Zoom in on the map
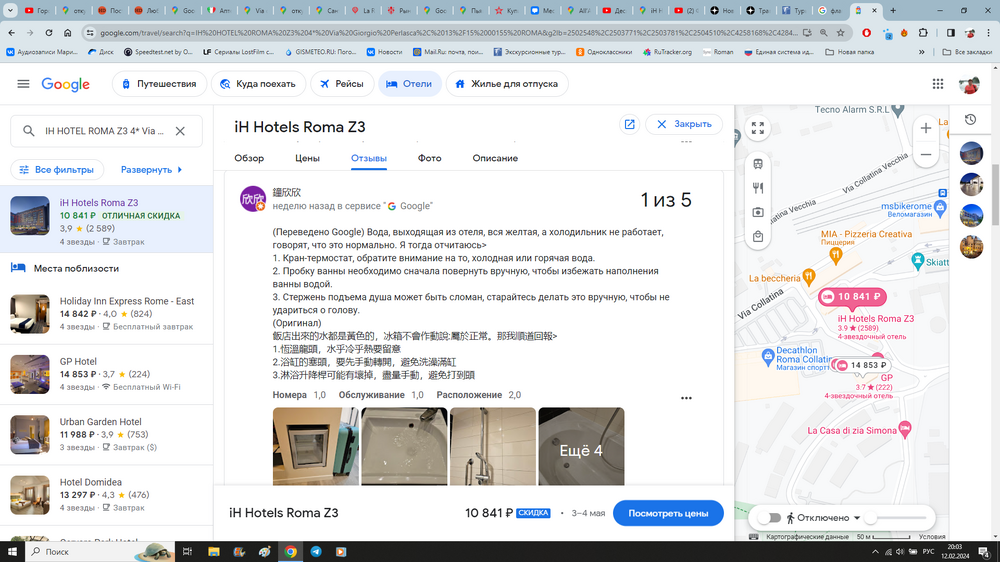 click(925, 128)
